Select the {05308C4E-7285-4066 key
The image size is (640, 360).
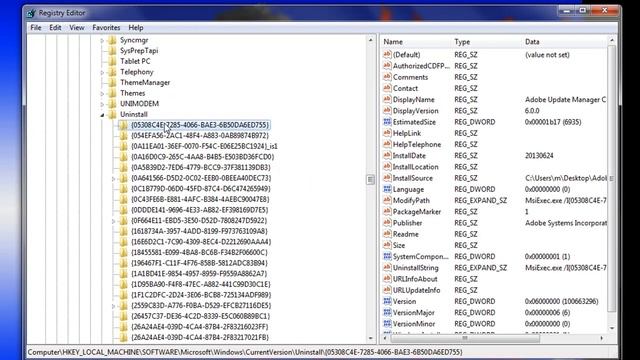(200, 125)
